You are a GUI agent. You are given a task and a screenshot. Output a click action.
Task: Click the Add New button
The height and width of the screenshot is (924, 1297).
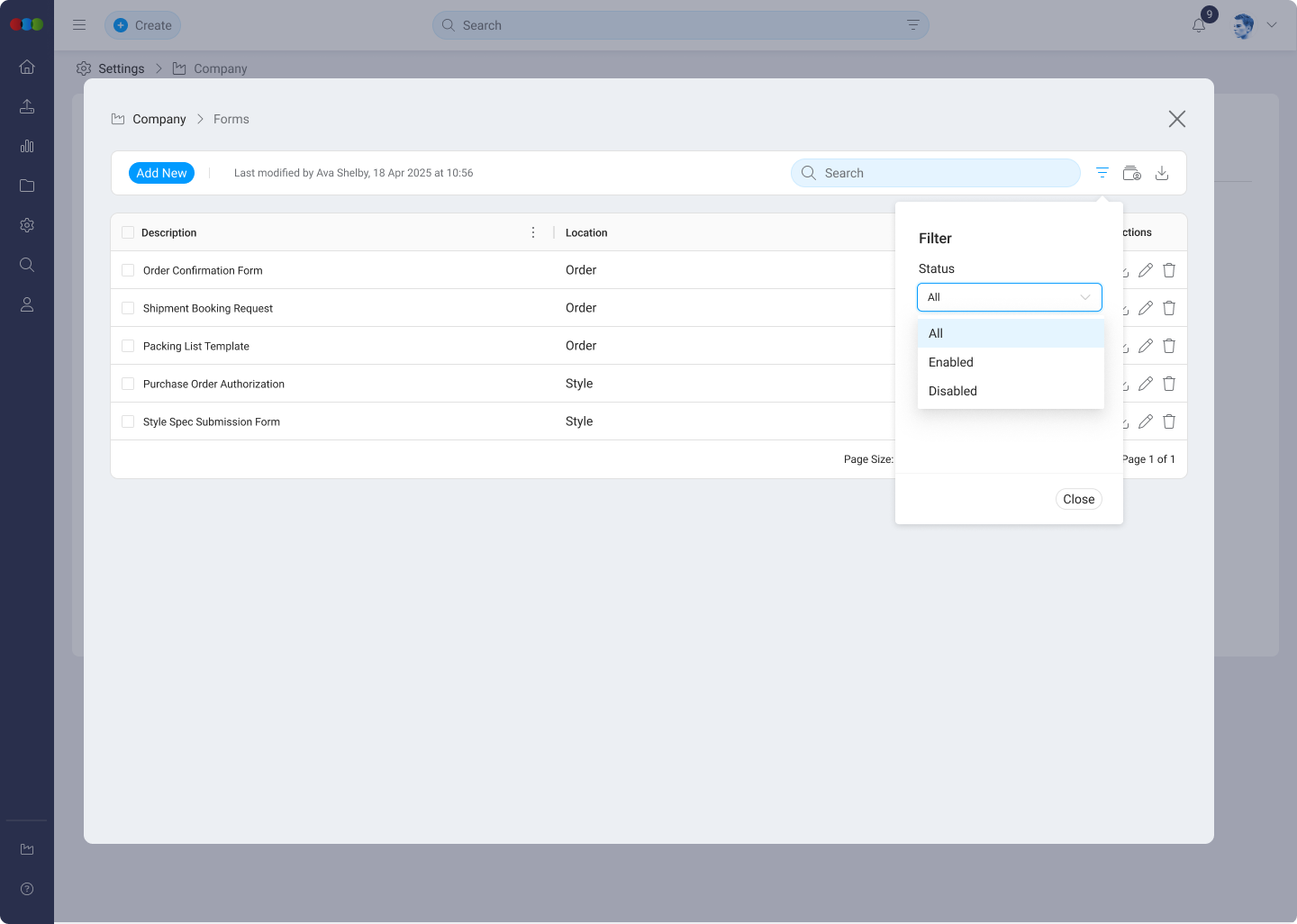[161, 173]
